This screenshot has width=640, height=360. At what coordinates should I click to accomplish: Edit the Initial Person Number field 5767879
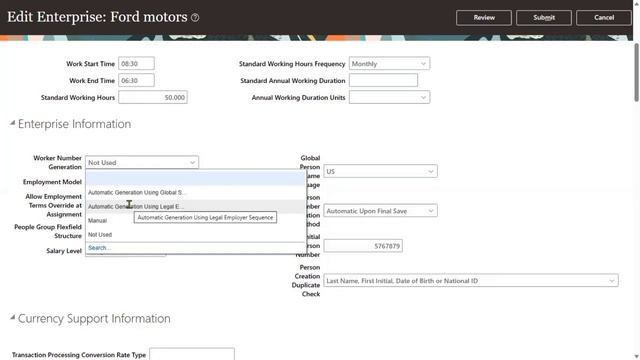(x=363, y=246)
